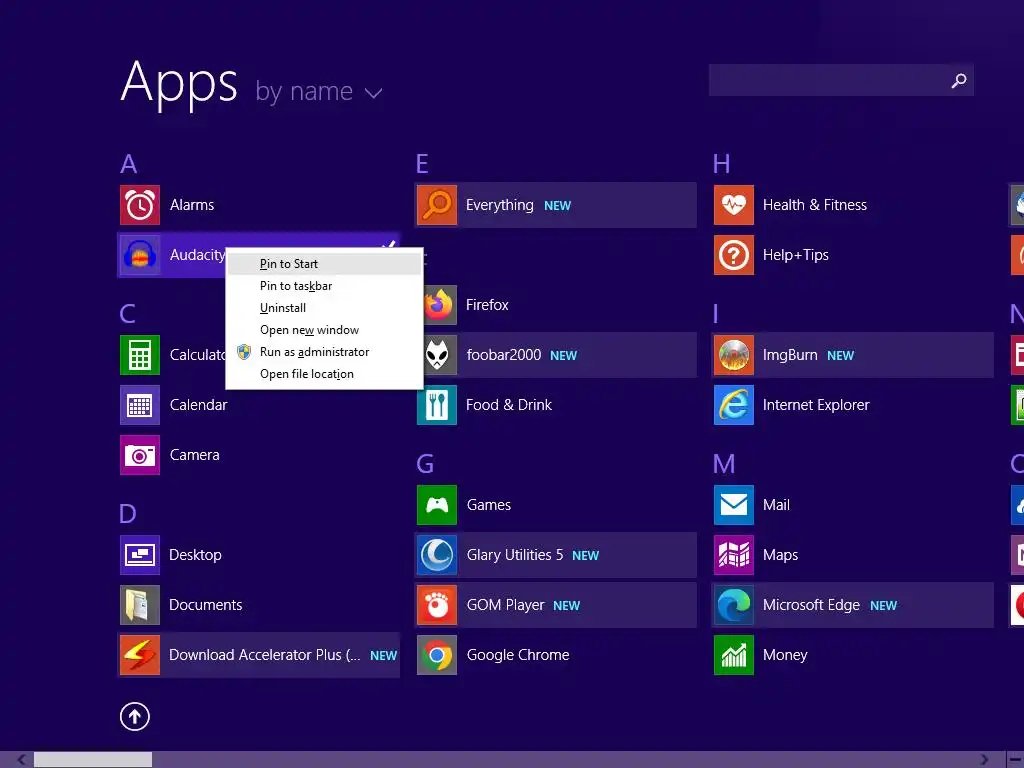Open the Everything search app icon

pyautogui.click(x=437, y=205)
